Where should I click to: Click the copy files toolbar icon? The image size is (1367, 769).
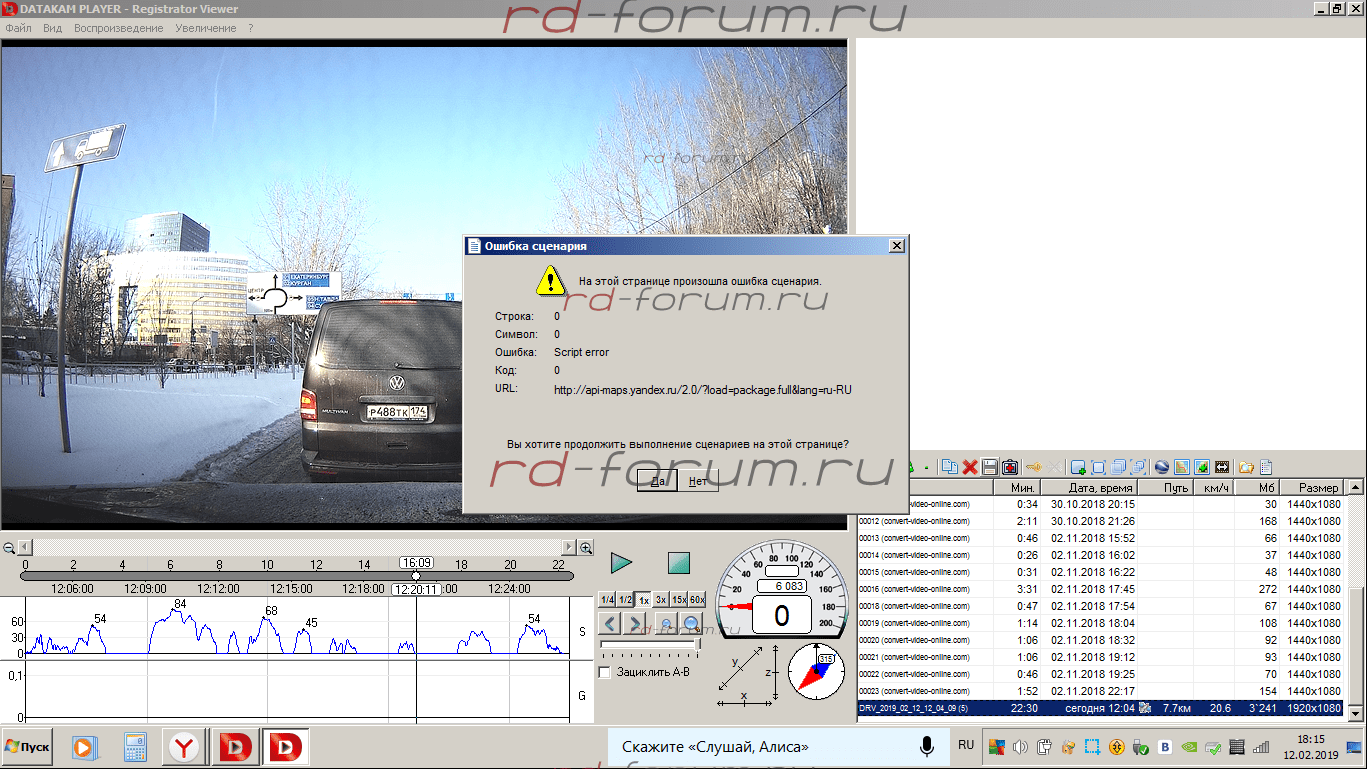click(x=949, y=467)
